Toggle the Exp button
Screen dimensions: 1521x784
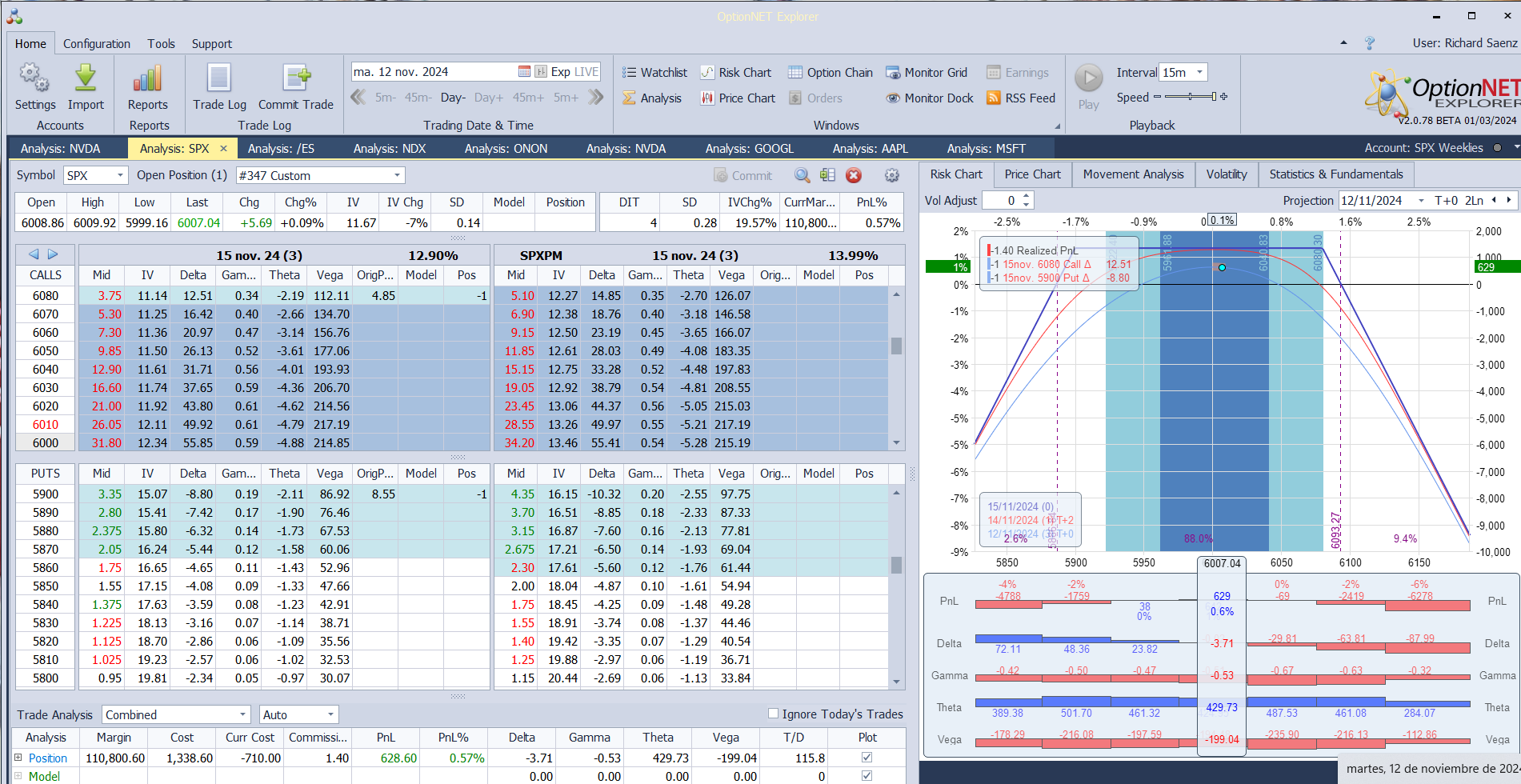(560, 72)
